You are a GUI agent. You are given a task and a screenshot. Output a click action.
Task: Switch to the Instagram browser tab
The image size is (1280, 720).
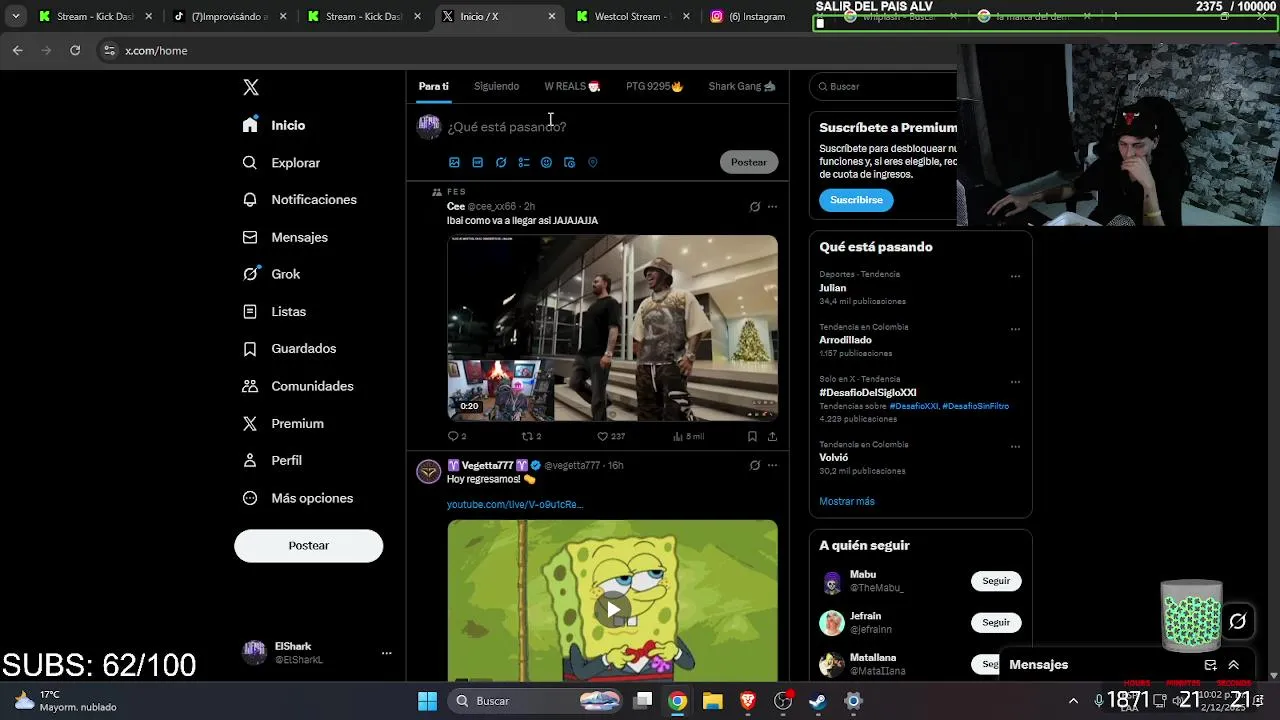pyautogui.click(x=755, y=16)
